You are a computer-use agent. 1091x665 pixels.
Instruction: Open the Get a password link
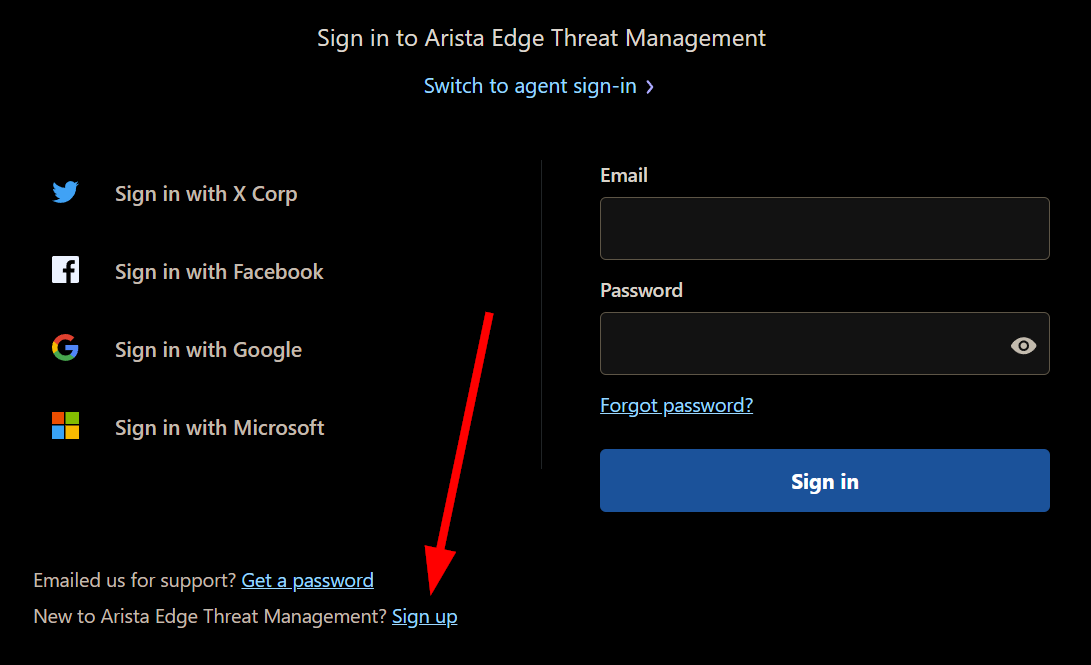307,580
